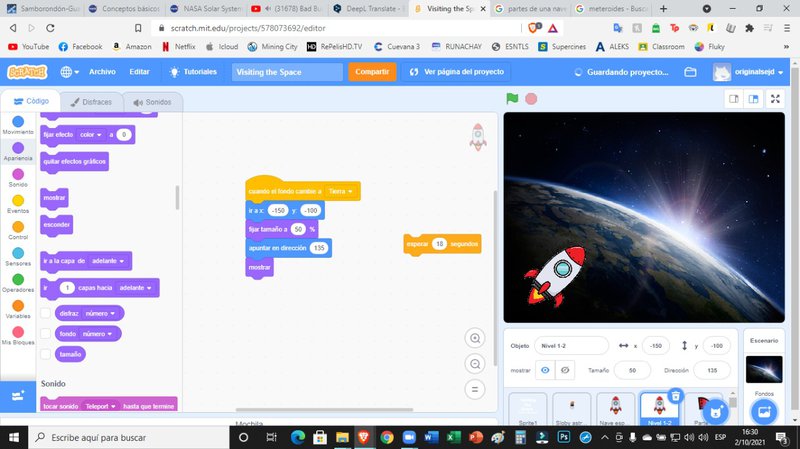
Task: Hide sprite using the crossed-eye toggle
Action: point(565,370)
